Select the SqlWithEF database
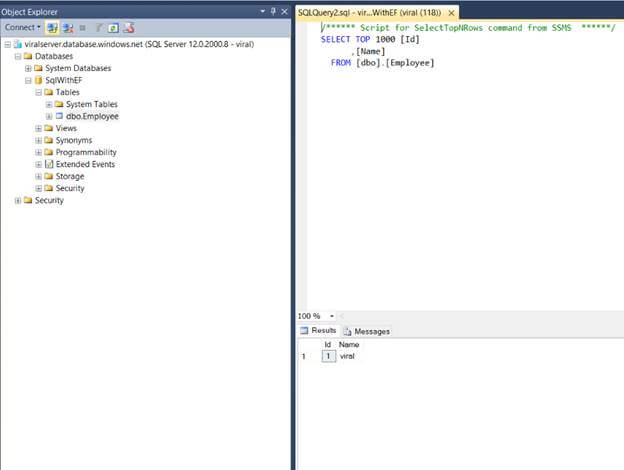Image resolution: width=624 pixels, height=470 pixels. tap(63, 80)
